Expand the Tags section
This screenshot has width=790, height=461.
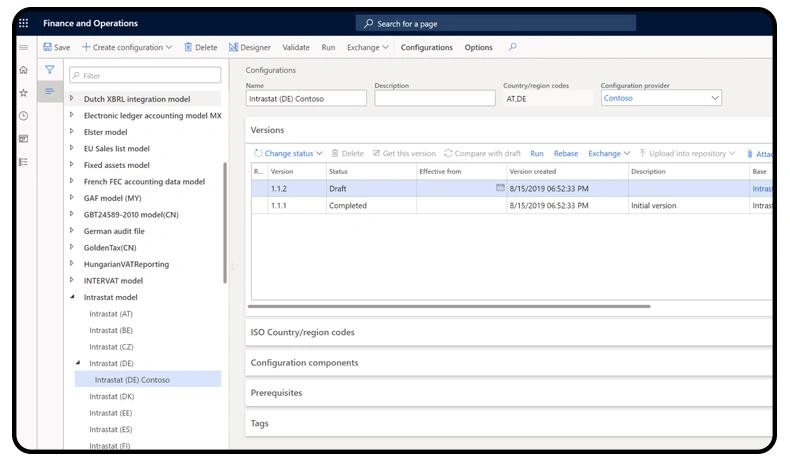(508, 423)
